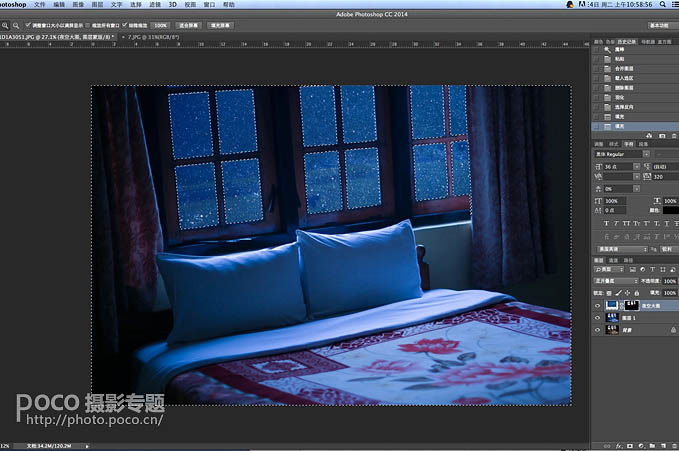679x451 pixels.
Task: Select the zoom out magnifier icon
Action: point(16,26)
